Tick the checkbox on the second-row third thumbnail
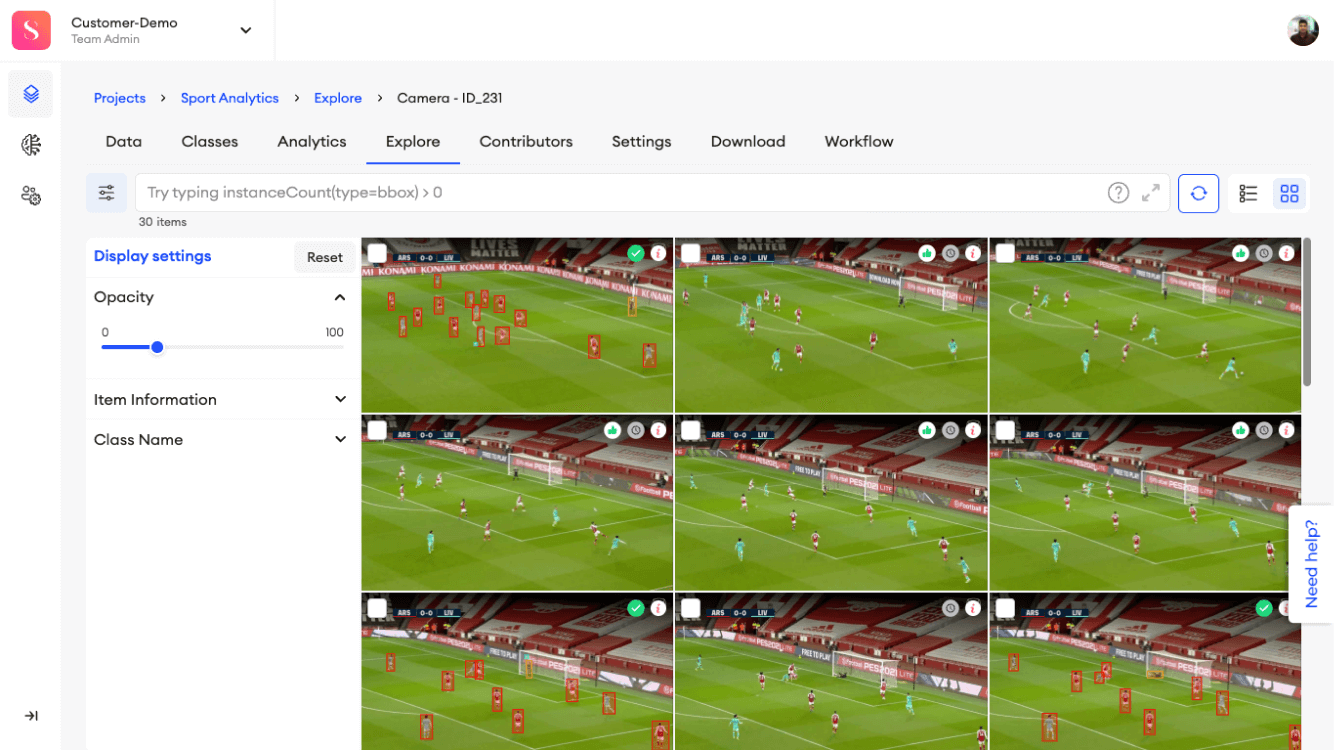Image resolution: width=1334 pixels, height=750 pixels. point(1005,430)
